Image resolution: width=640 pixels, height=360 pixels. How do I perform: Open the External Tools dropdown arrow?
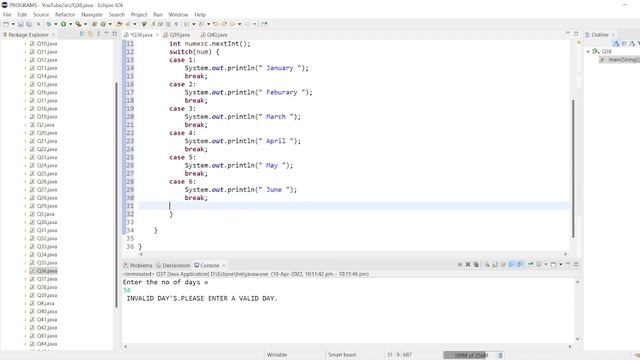[x=85, y=24]
